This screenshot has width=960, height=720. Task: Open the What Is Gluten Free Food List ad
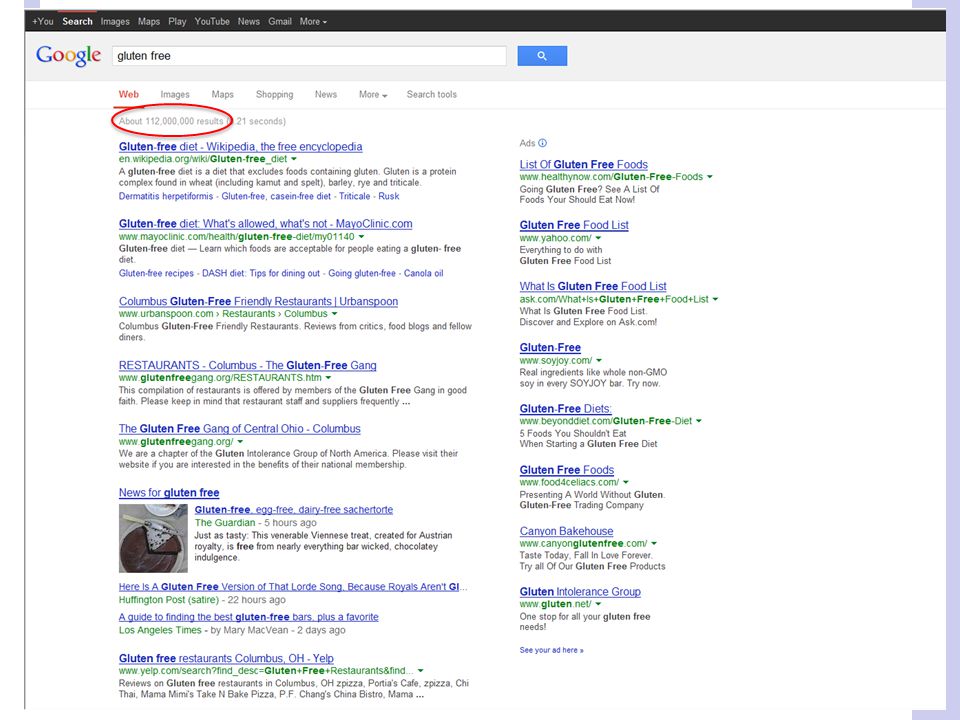pyautogui.click(x=593, y=287)
